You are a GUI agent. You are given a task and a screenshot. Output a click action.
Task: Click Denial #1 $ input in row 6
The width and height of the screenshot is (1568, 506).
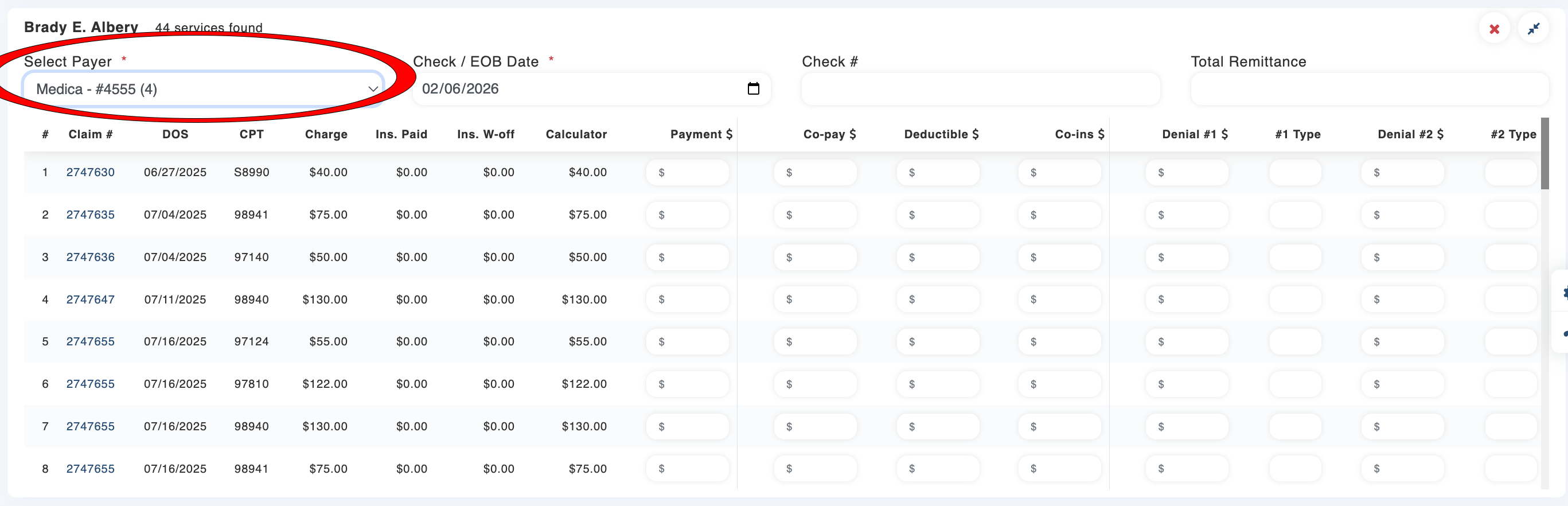point(1187,384)
